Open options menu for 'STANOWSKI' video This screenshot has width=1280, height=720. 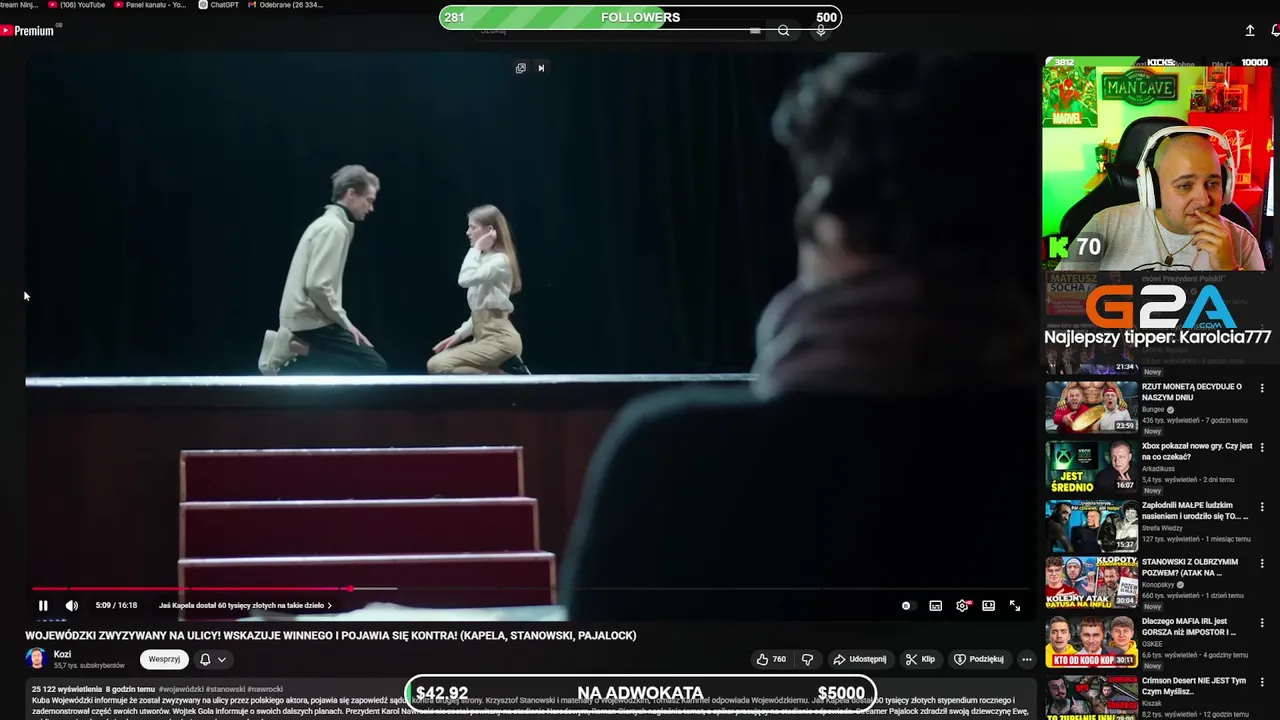[x=1262, y=564]
